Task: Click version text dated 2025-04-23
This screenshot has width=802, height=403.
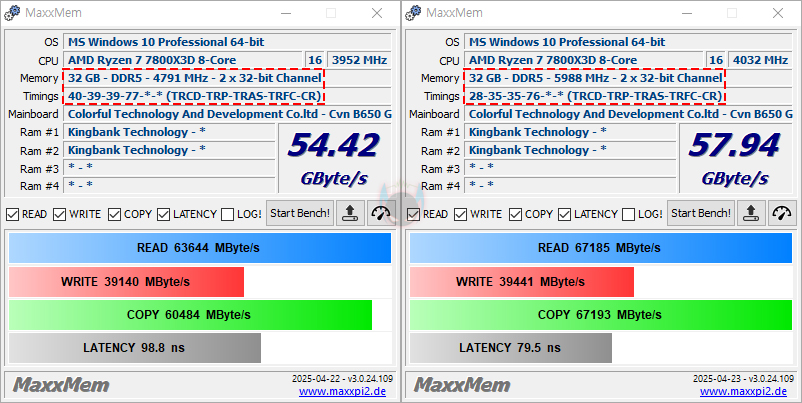Action: click(743, 379)
